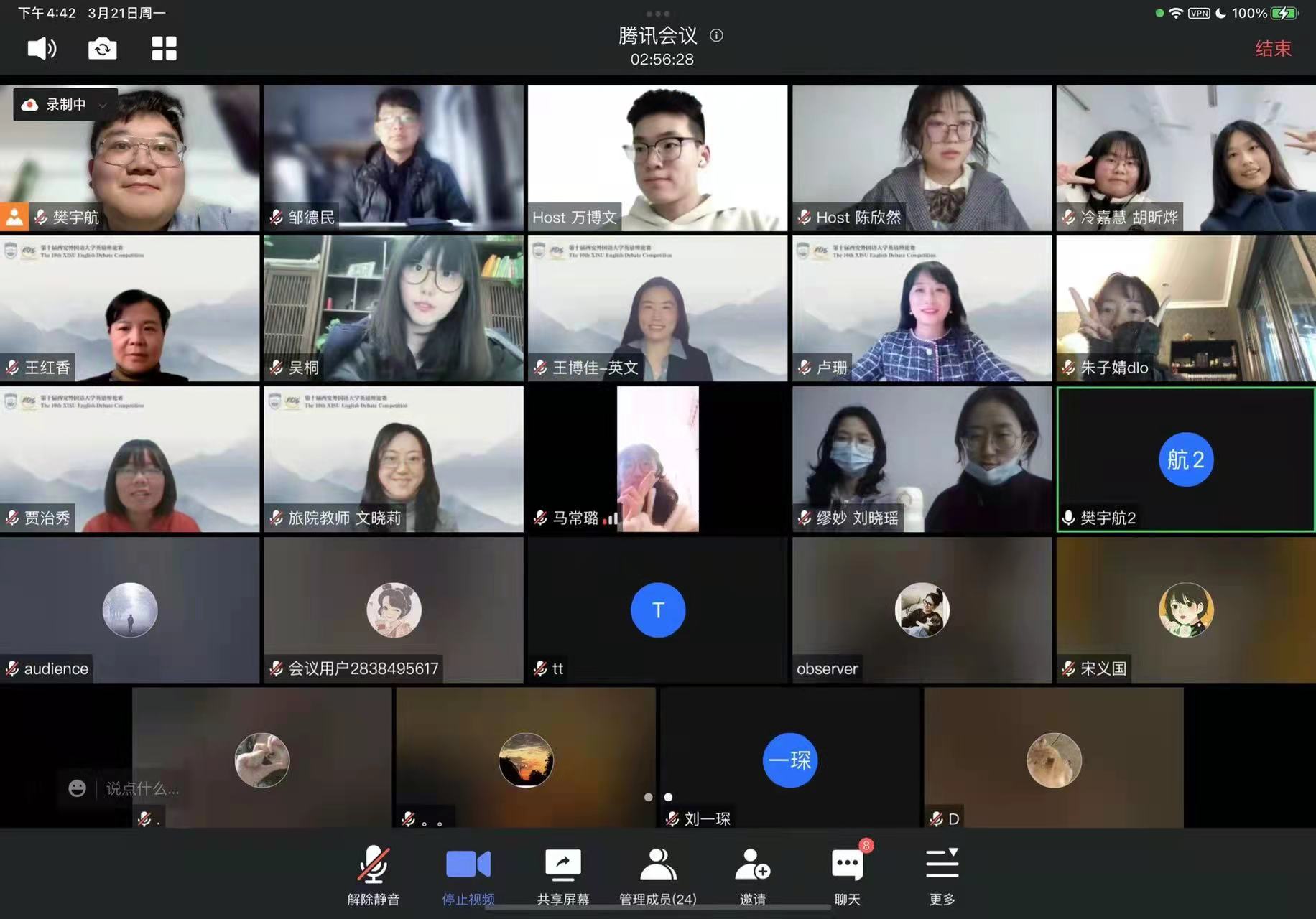This screenshot has height=919, width=1316.
Task: Open the grid layout view icon
Action: pos(164,49)
